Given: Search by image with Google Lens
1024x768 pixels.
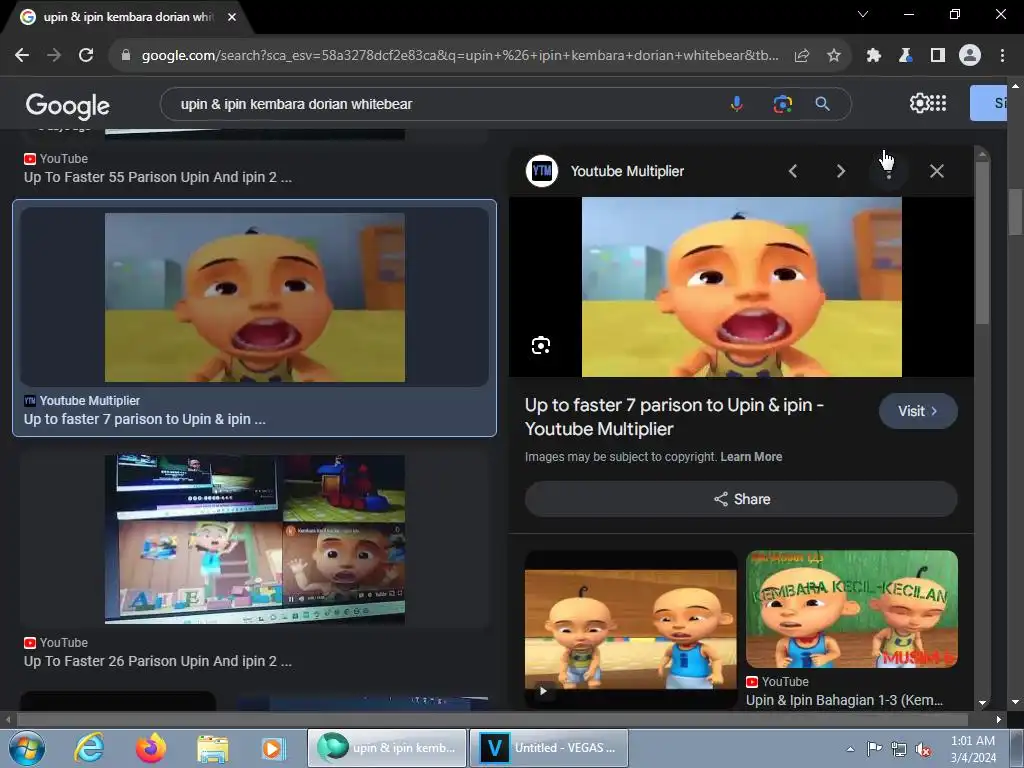Looking at the screenshot, I should click(x=782, y=104).
